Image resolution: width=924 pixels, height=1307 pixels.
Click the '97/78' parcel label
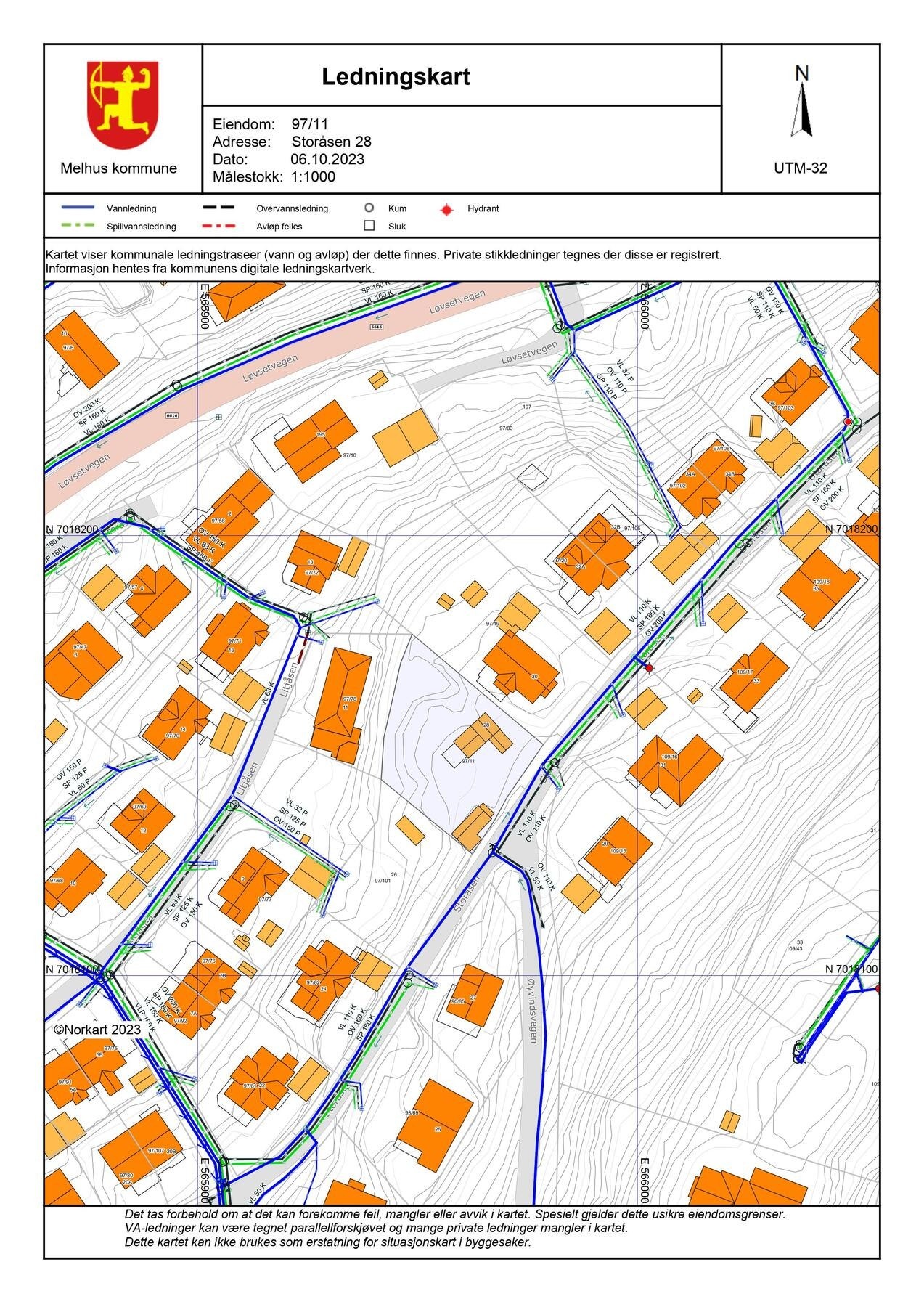click(x=349, y=699)
